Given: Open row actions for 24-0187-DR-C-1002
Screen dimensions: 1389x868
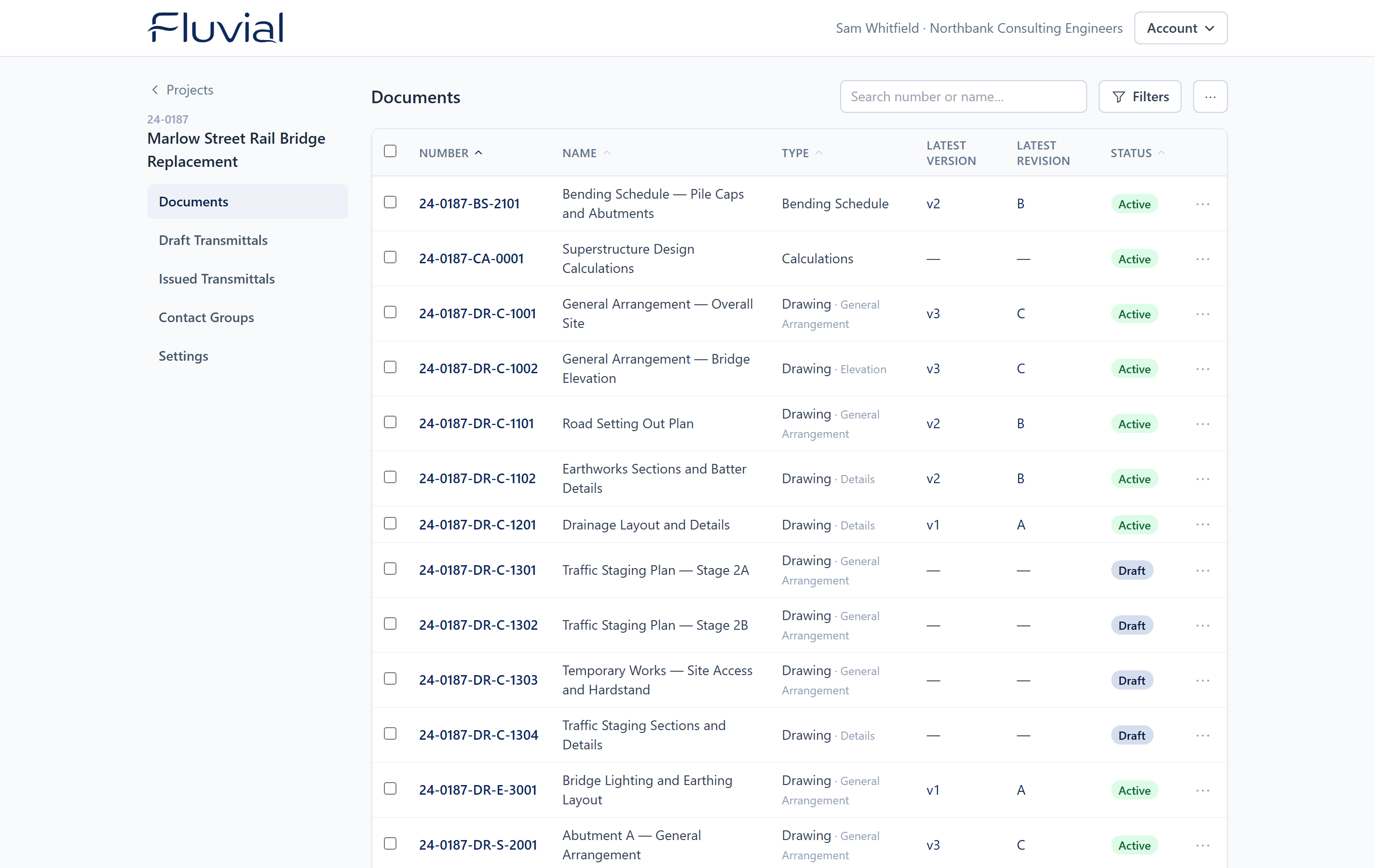Looking at the screenshot, I should click(x=1202, y=369).
